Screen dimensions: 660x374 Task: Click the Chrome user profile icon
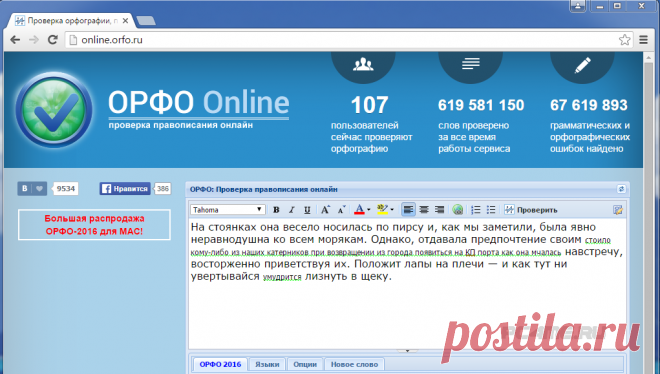pyautogui.click(x=578, y=6)
